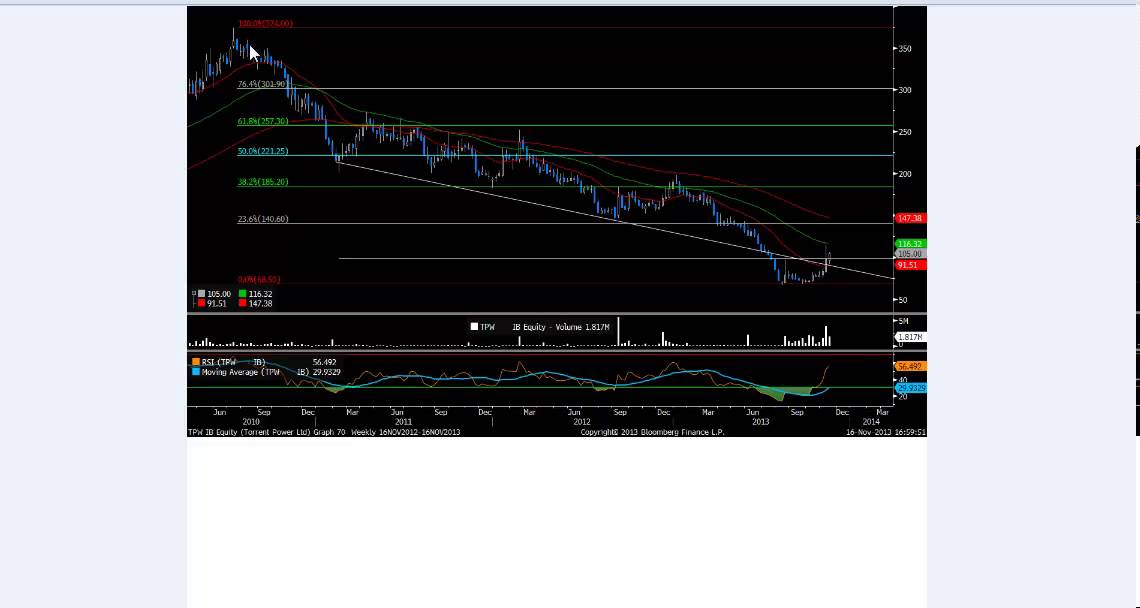Click the 23.6%(140.60) retracement label
Screen dimensions: 1140x608
262,219
